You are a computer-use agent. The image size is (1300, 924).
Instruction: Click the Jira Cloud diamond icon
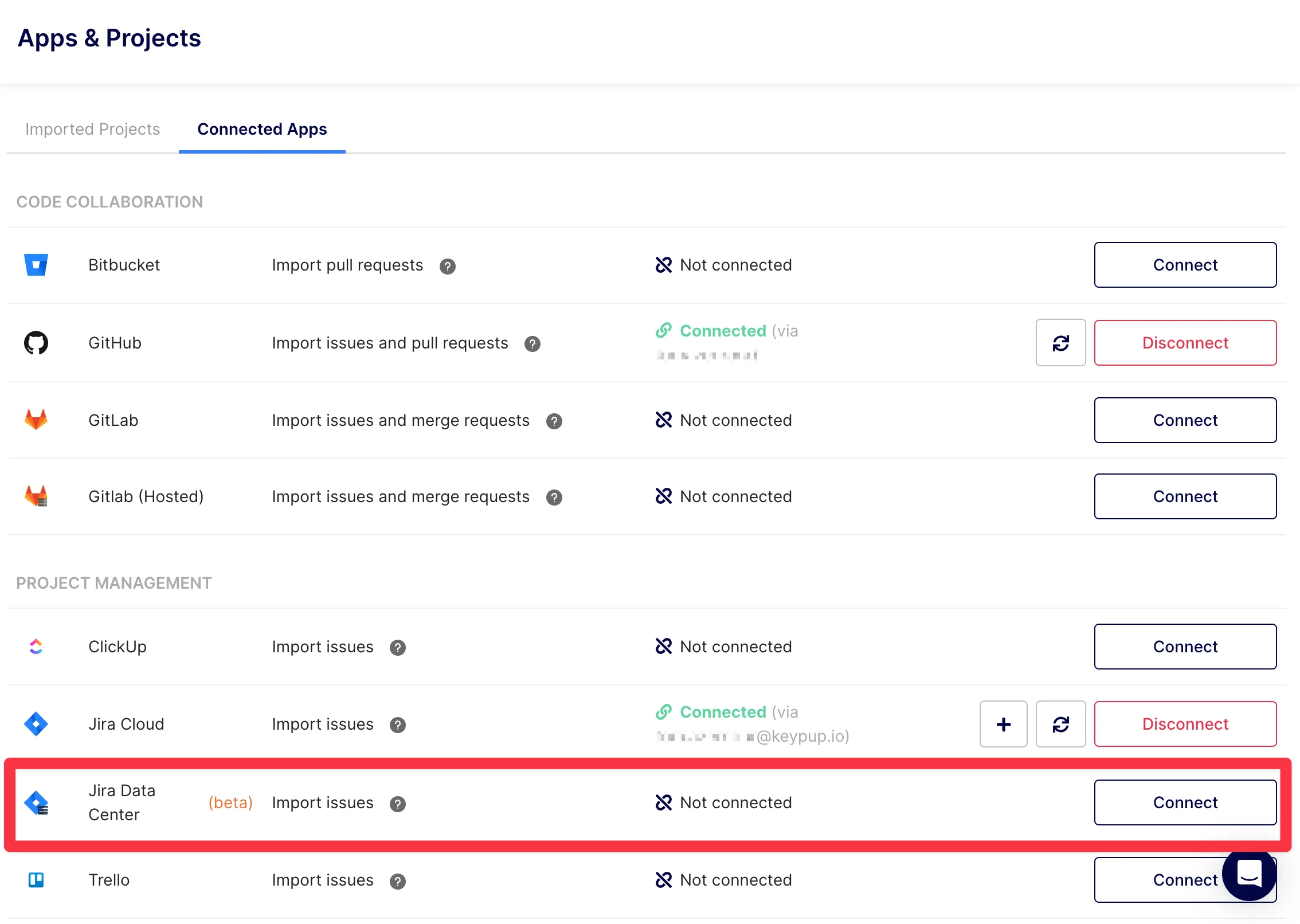(36, 724)
